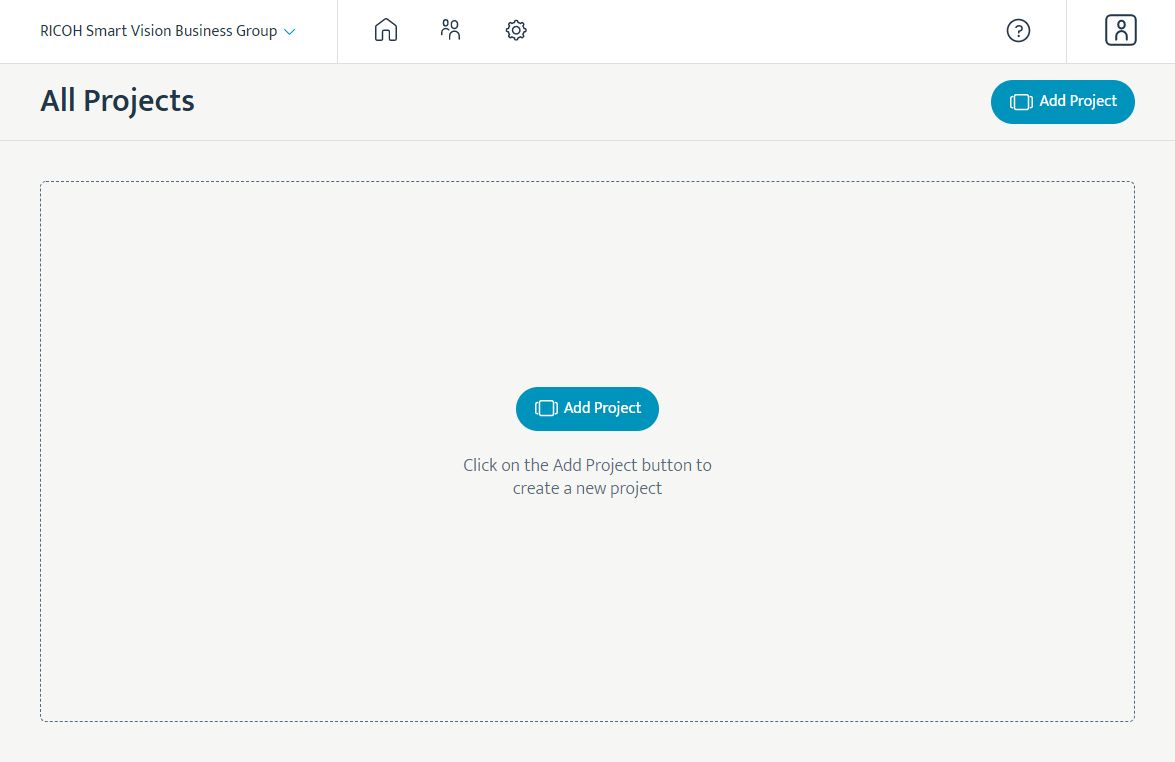Select the All Projects page heading

tap(117, 101)
